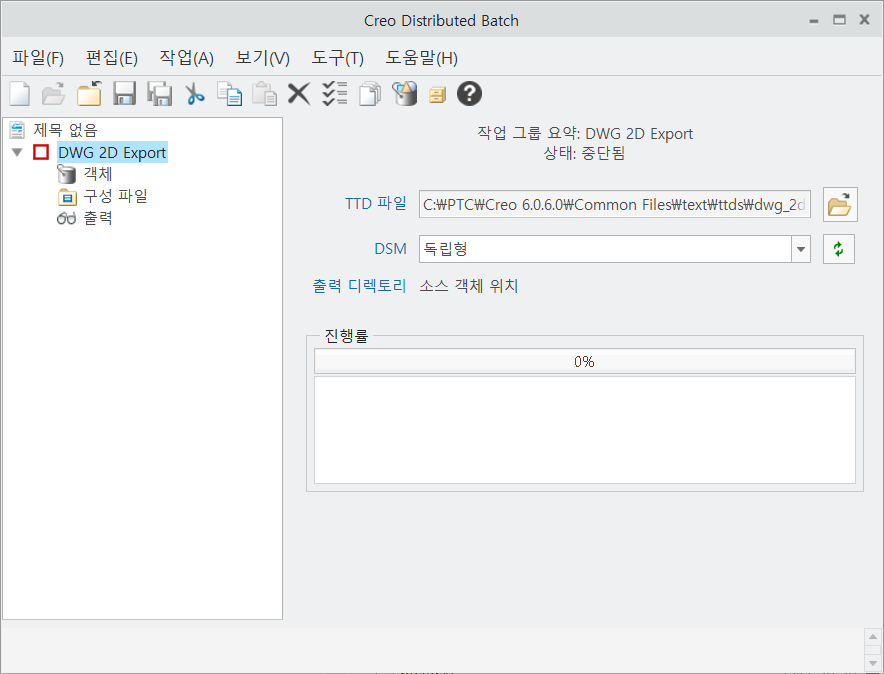Select the 제목 없음 root tree item
Screen dimensions: 884x674
[x=65, y=130]
